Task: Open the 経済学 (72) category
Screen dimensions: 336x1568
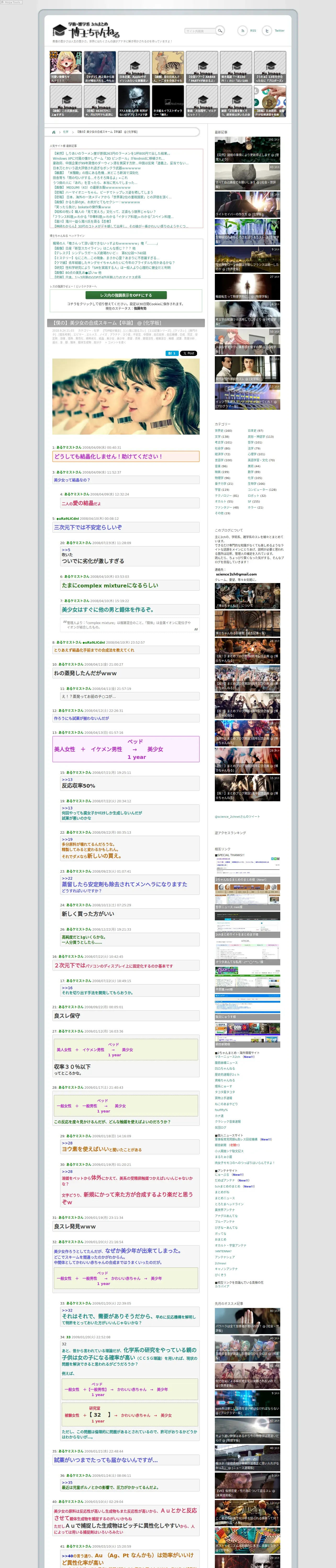Action: tap(223, 454)
